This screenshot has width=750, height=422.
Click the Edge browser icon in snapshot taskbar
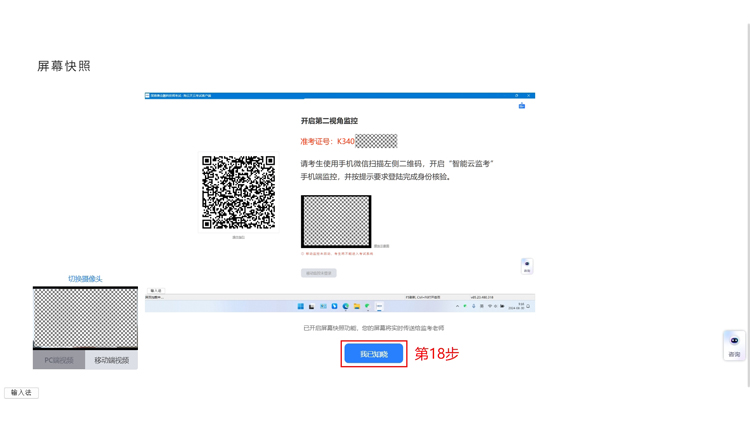345,306
